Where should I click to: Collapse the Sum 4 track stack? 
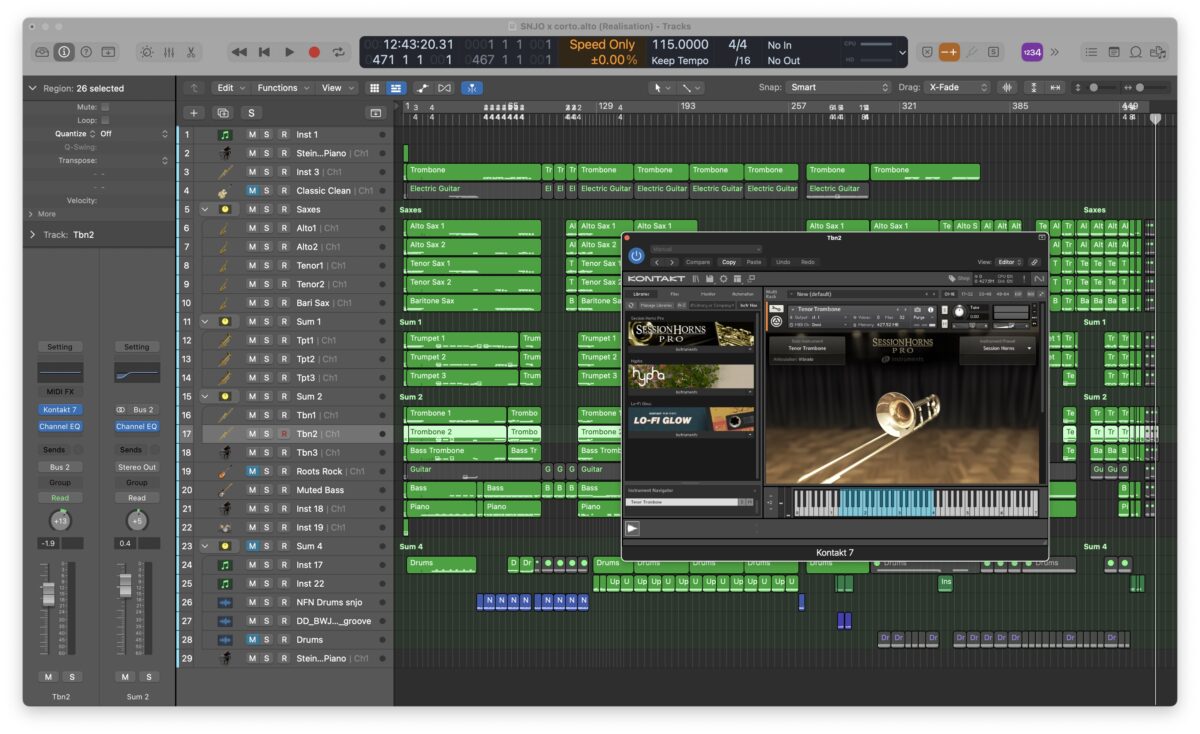click(205, 547)
